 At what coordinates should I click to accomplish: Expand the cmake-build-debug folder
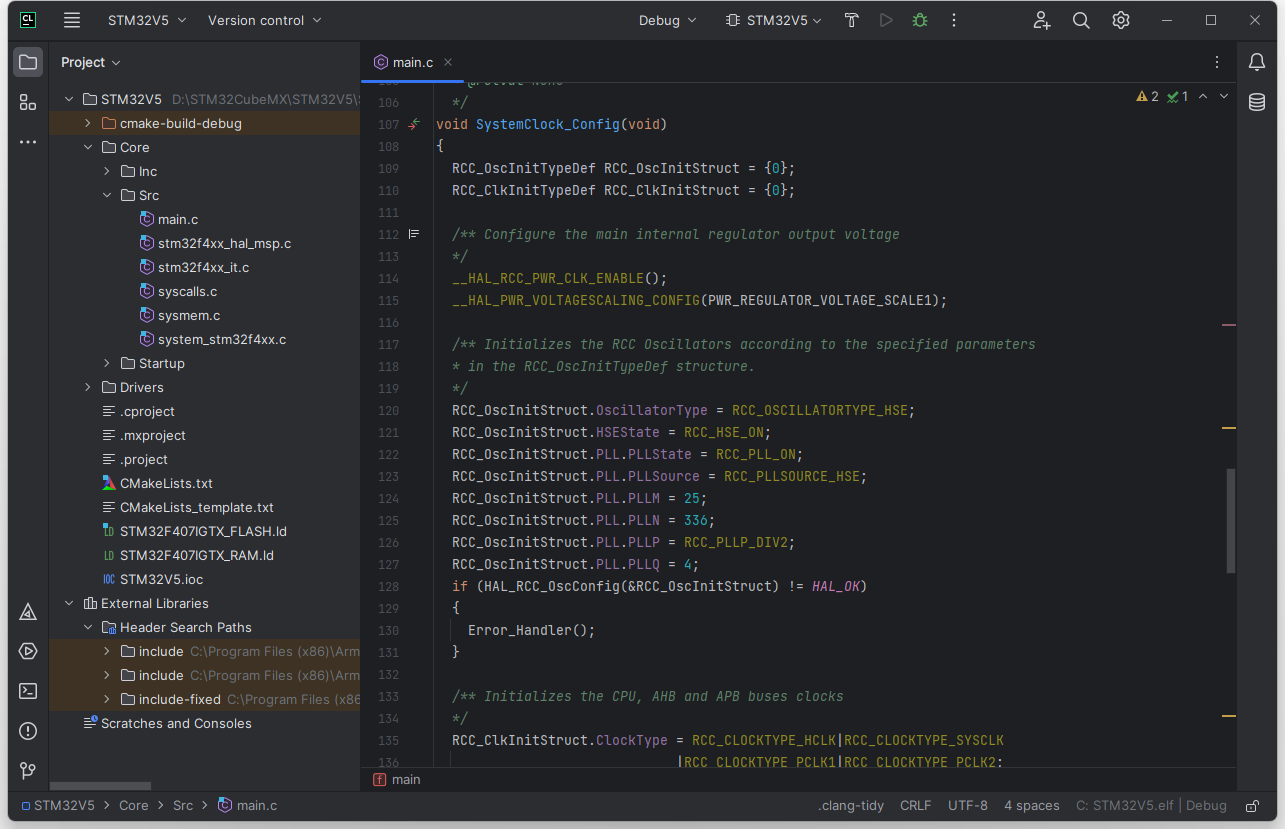tap(88, 124)
